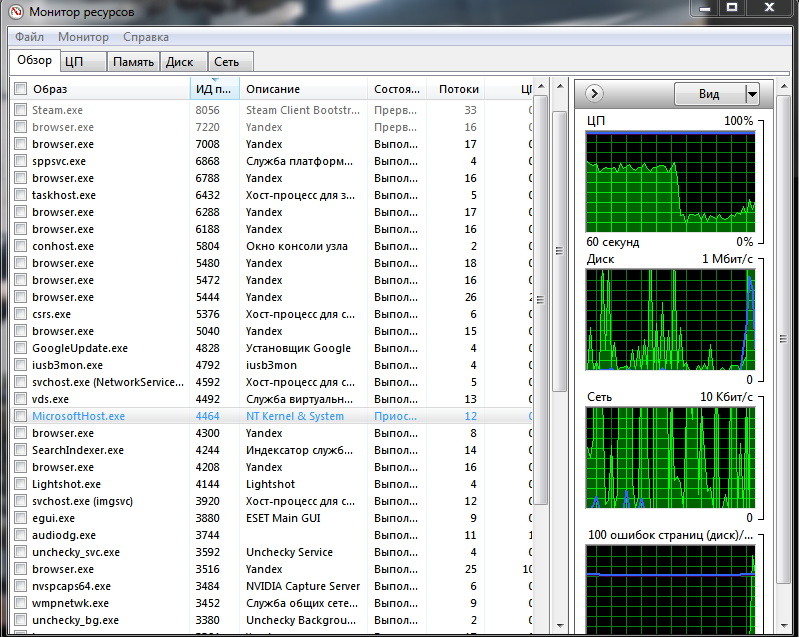Viewport: 799px width, 637px height.
Task: Click the process list vertical scrollbar
Action: 541,300
